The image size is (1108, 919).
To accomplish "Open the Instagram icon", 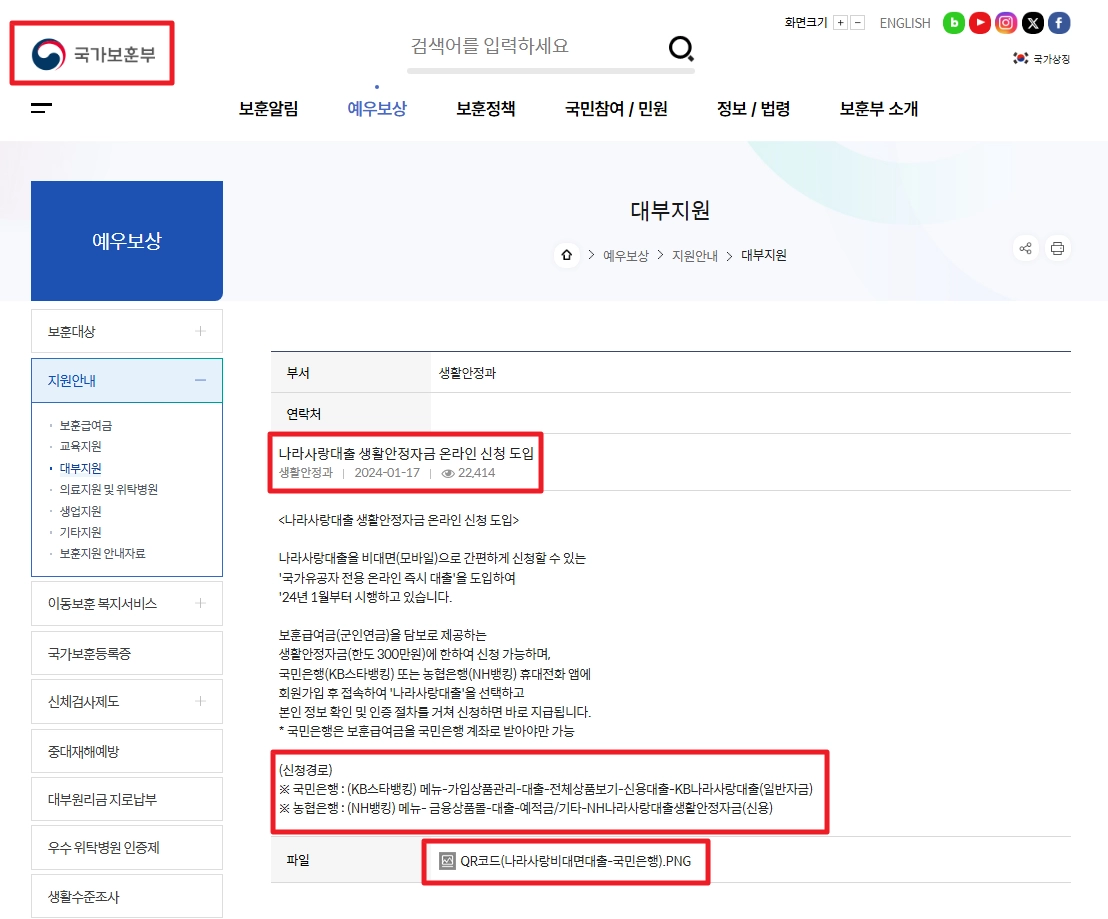I will click(1006, 23).
